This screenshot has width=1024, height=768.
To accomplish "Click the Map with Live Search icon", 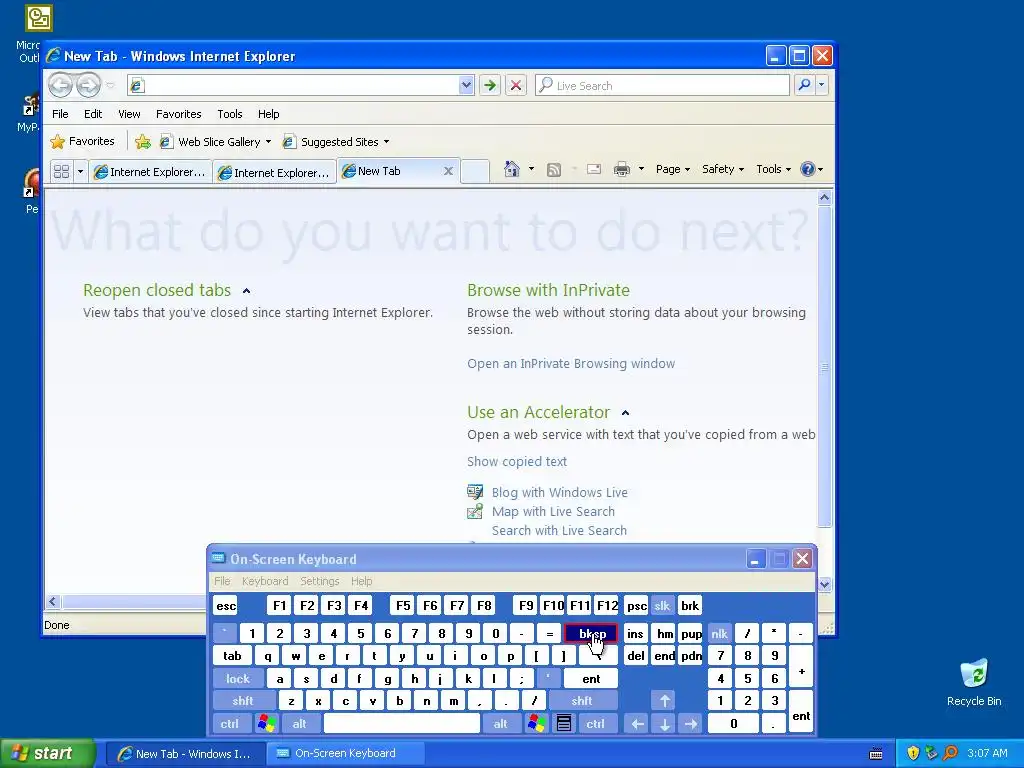I will (475, 511).
